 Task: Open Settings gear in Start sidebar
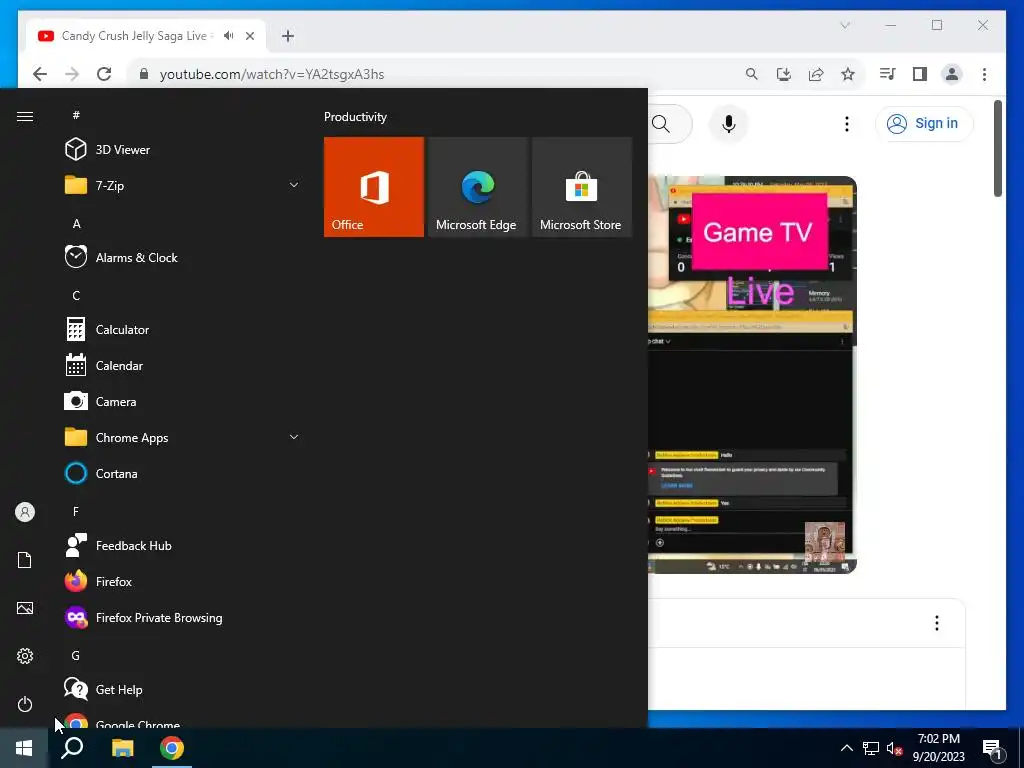point(25,656)
